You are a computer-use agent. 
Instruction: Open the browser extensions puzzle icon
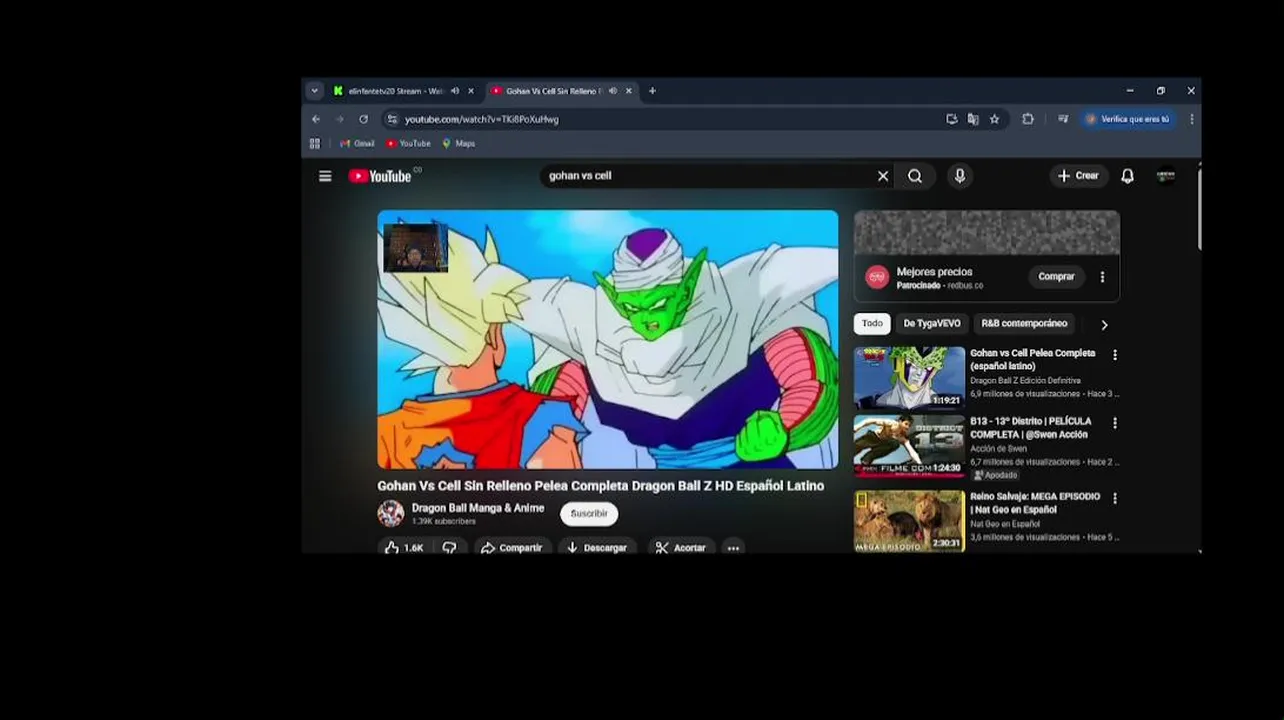(1027, 119)
